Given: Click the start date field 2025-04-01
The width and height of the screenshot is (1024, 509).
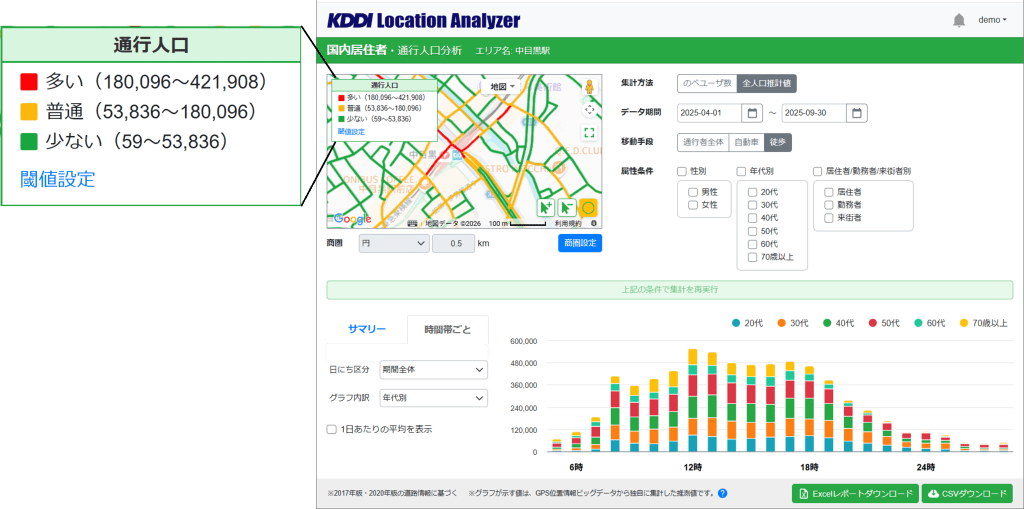Looking at the screenshot, I should (709, 112).
